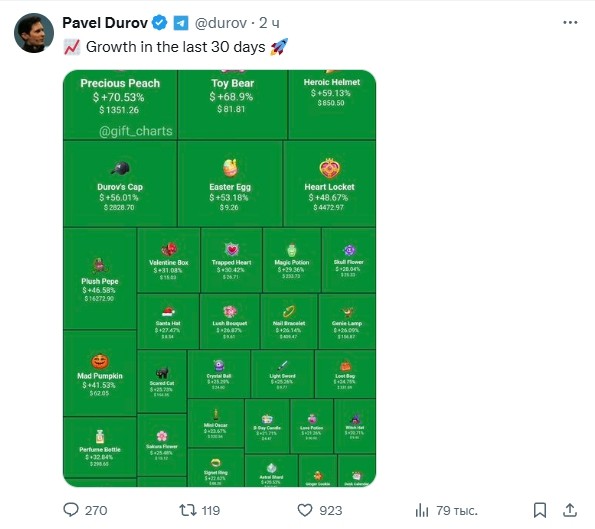Click the 923 likes count
595x529 pixels.
tap(331, 510)
